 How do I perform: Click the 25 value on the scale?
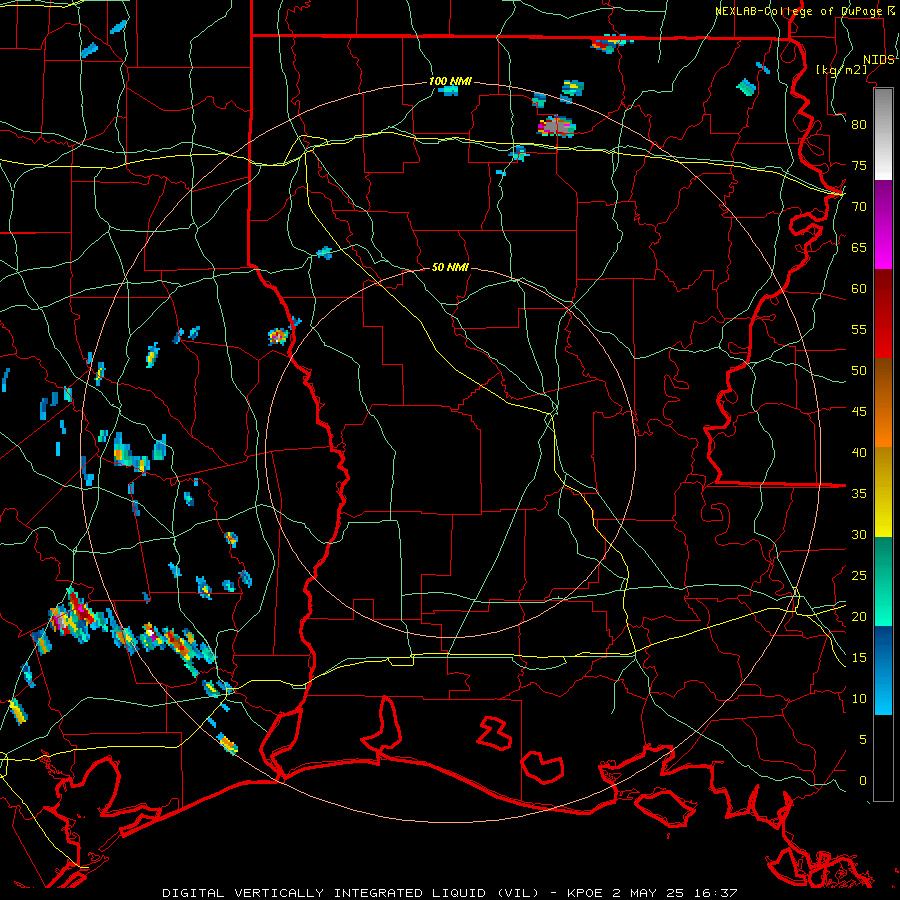[x=859, y=576]
